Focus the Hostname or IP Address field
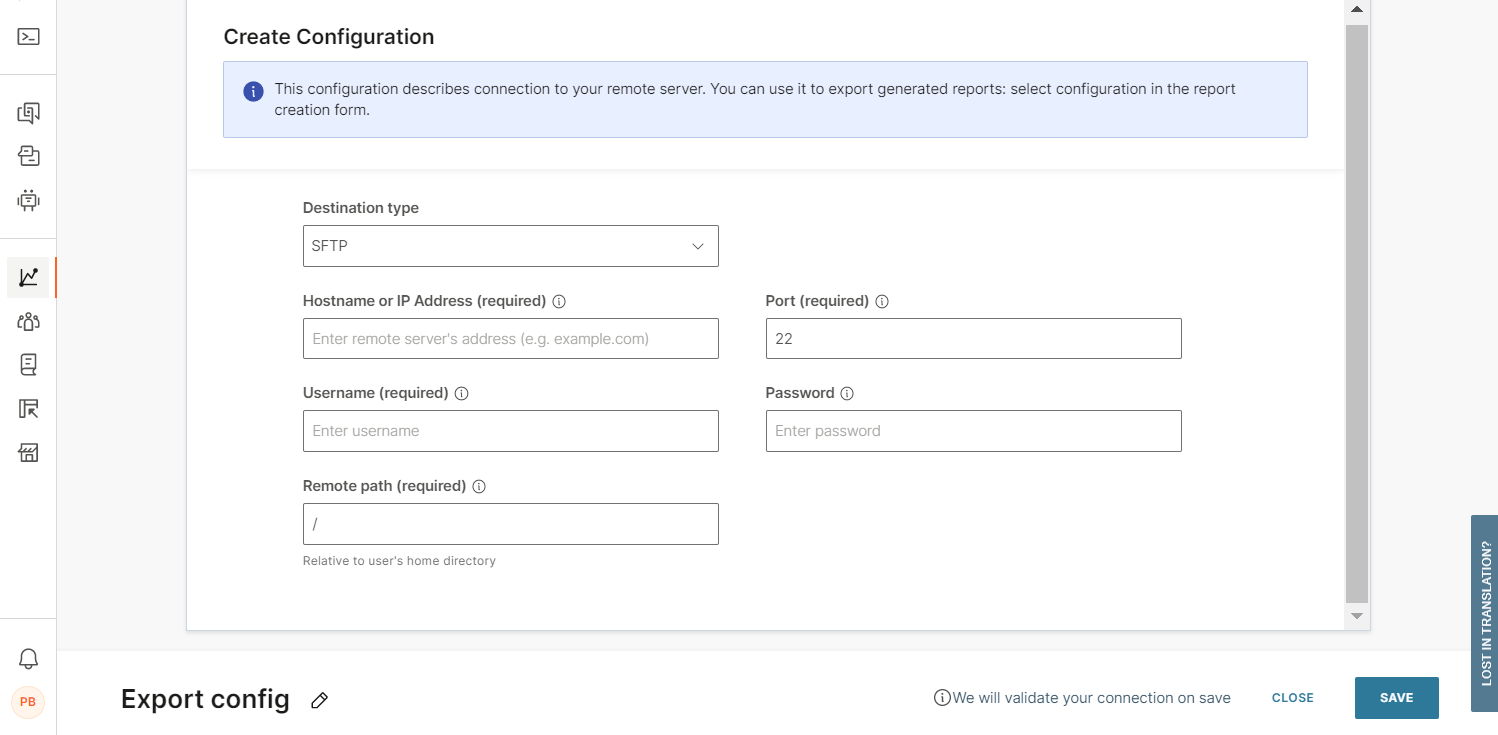 pos(510,339)
